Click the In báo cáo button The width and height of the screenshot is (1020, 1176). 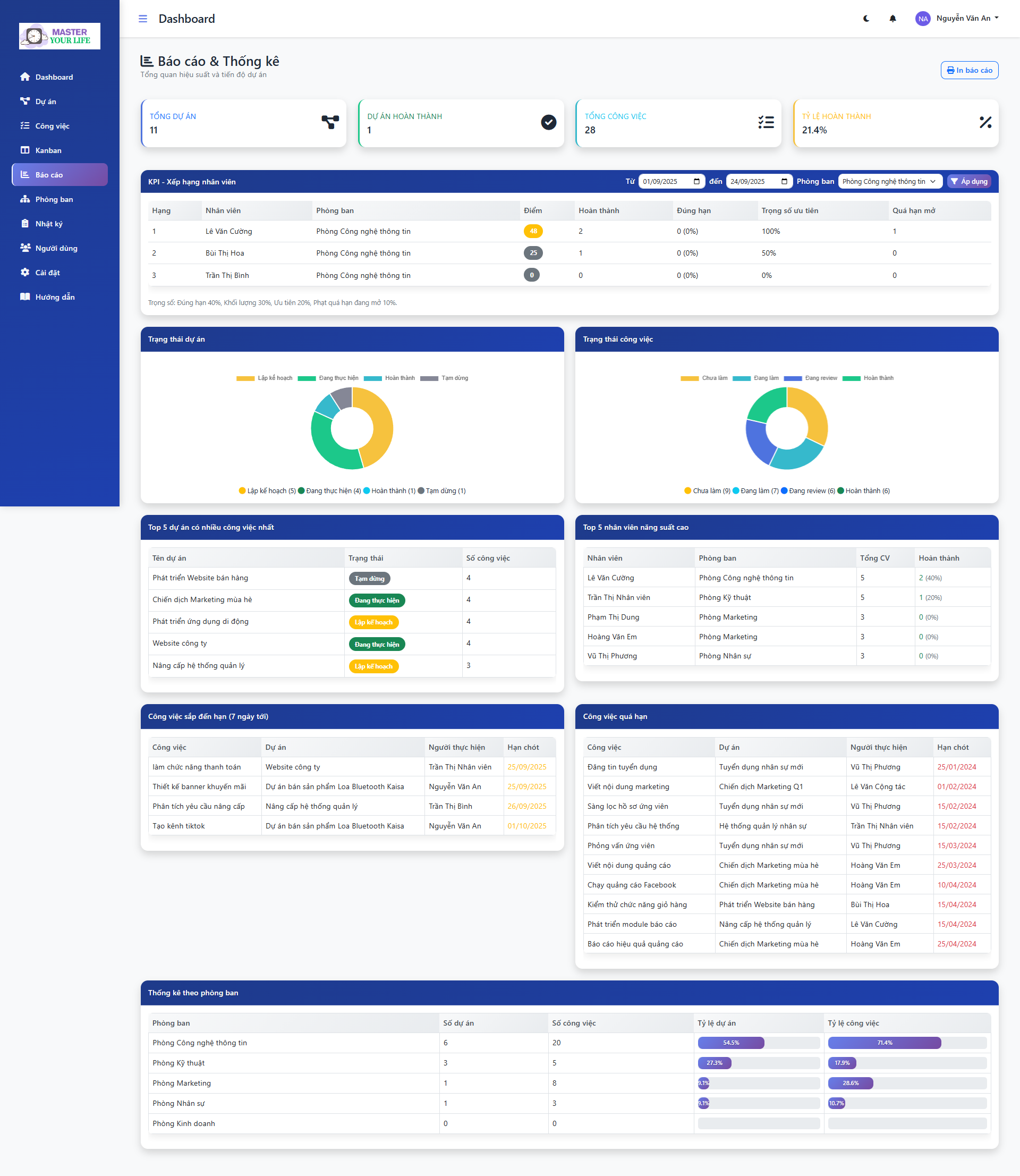point(970,70)
